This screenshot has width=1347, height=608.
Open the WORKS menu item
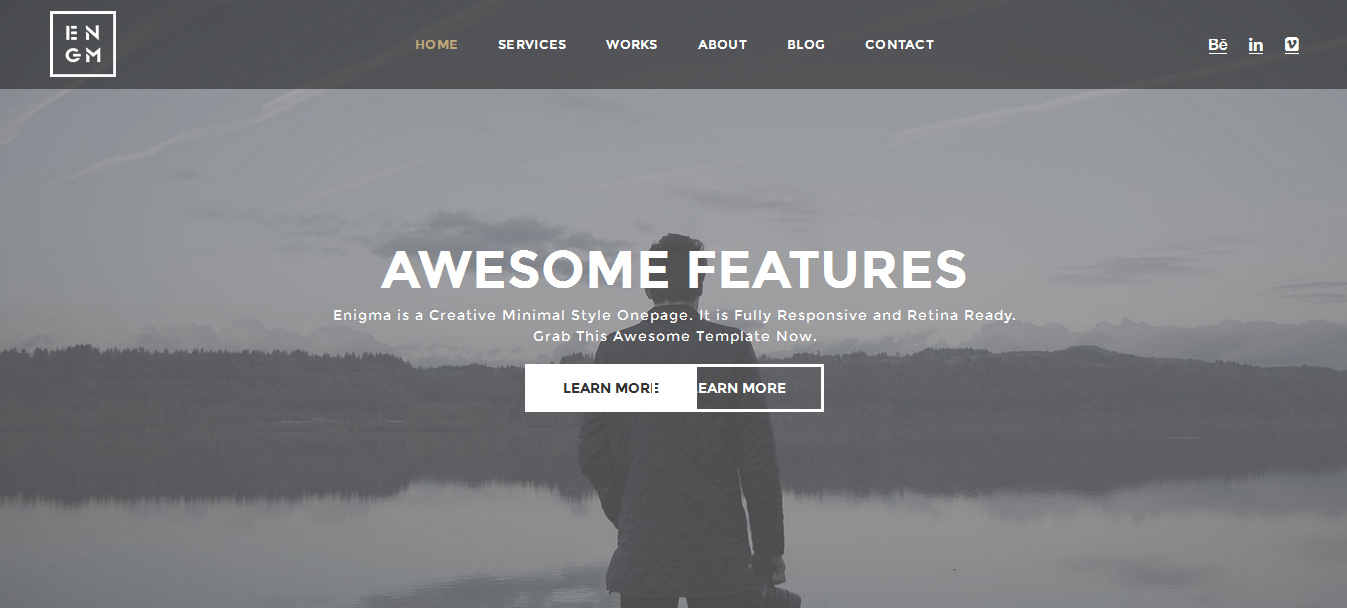point(631,44)
